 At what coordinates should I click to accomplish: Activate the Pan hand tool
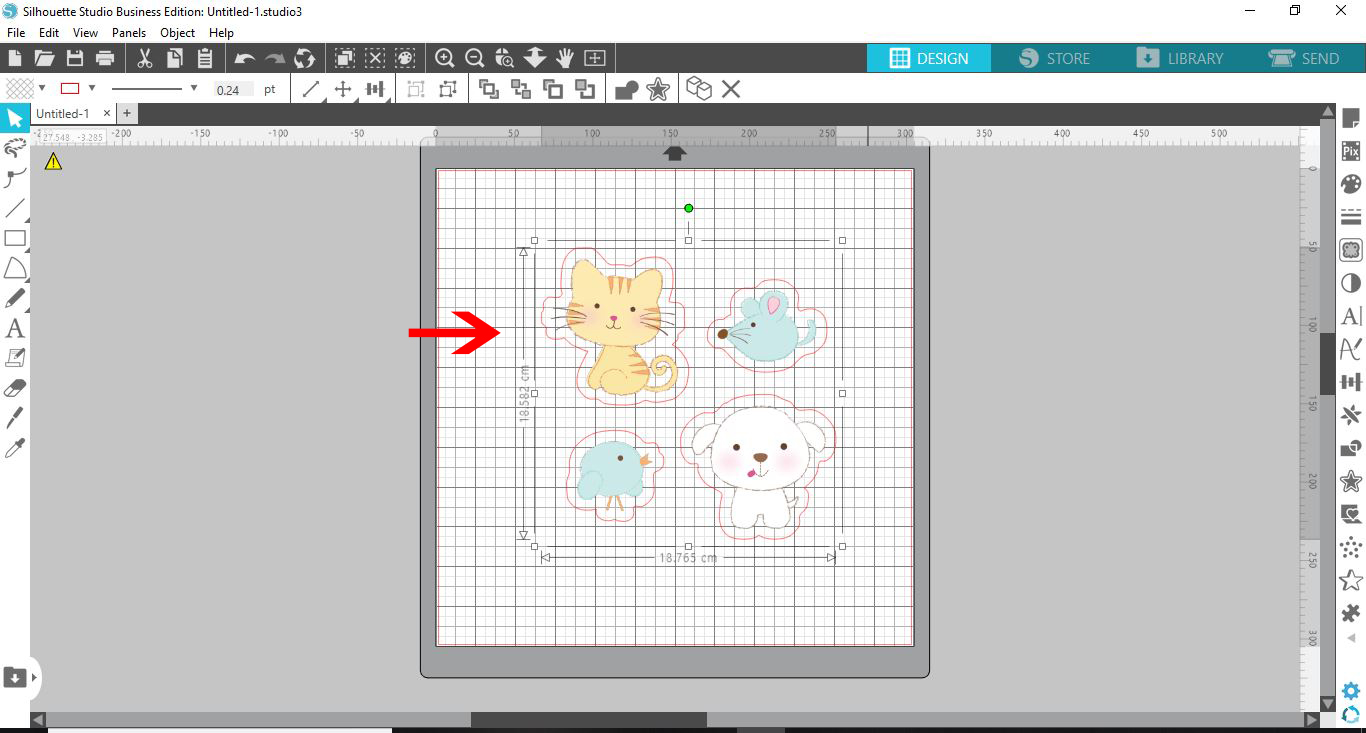565,58
